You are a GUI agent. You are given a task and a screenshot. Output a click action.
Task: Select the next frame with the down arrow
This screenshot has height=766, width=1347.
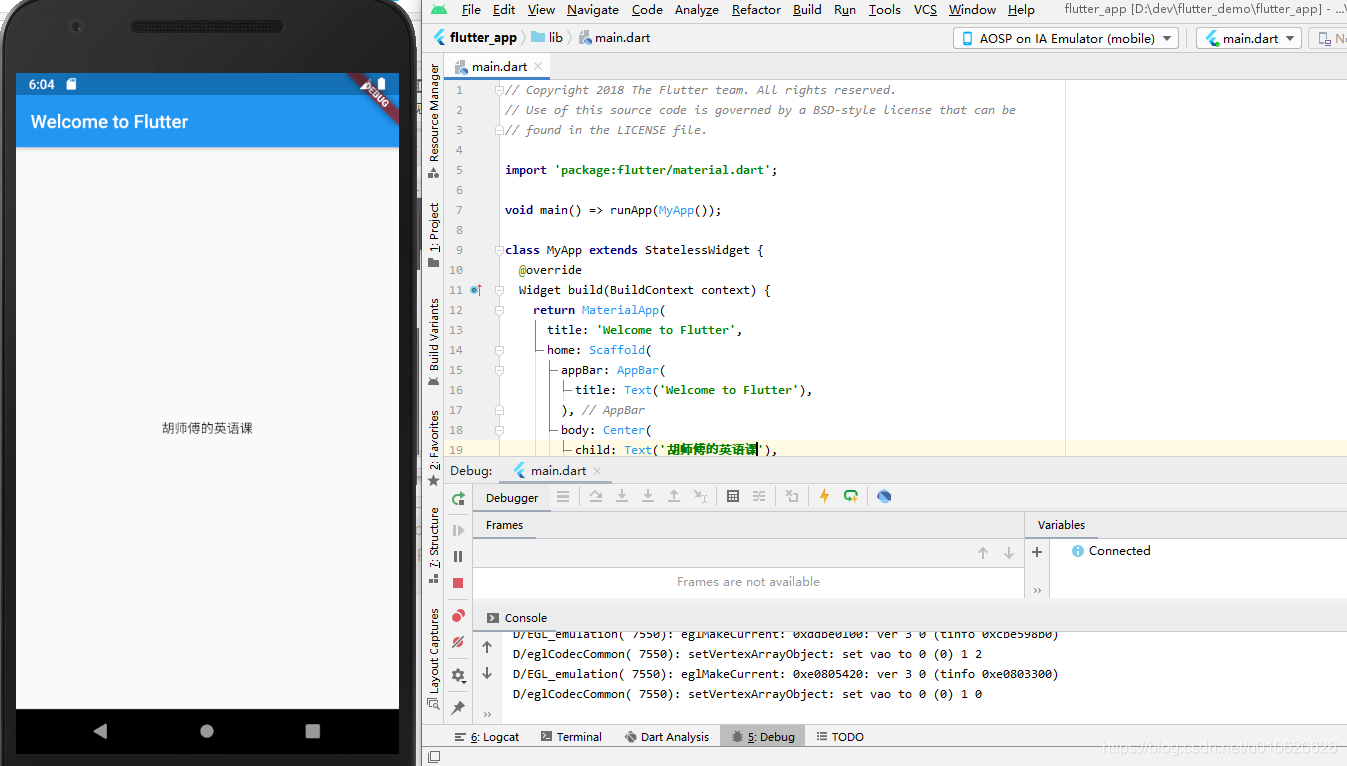tap(1009, 553)
